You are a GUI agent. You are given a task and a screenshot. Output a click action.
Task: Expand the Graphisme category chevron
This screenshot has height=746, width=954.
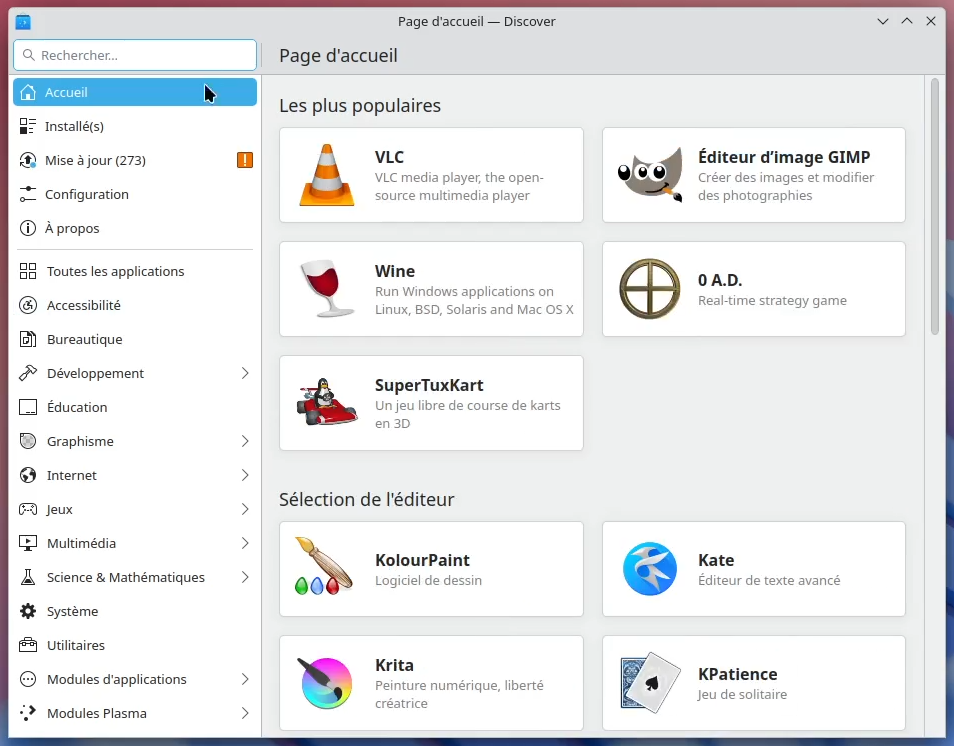(x=245, y=441)
